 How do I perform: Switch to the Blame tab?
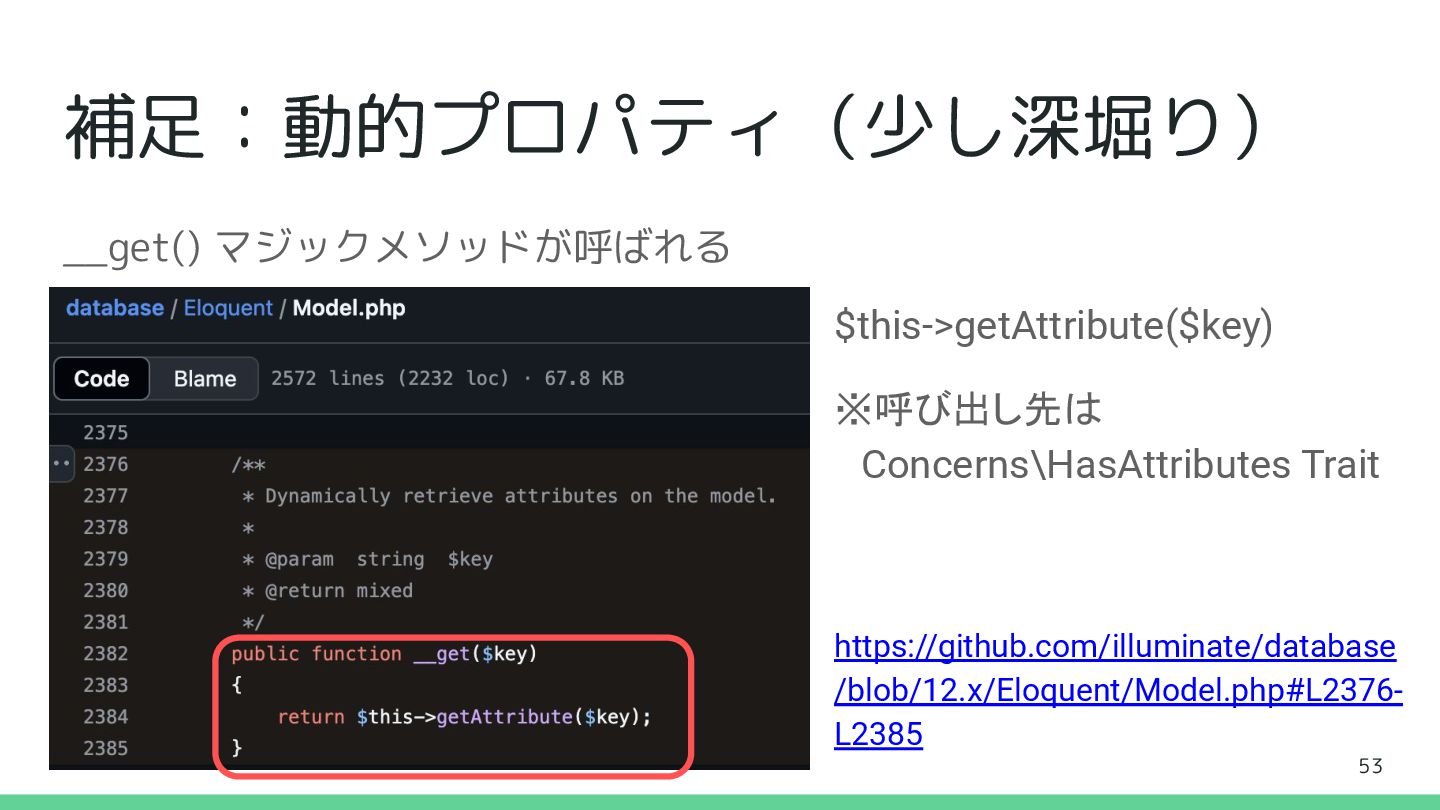coord(205,379)
